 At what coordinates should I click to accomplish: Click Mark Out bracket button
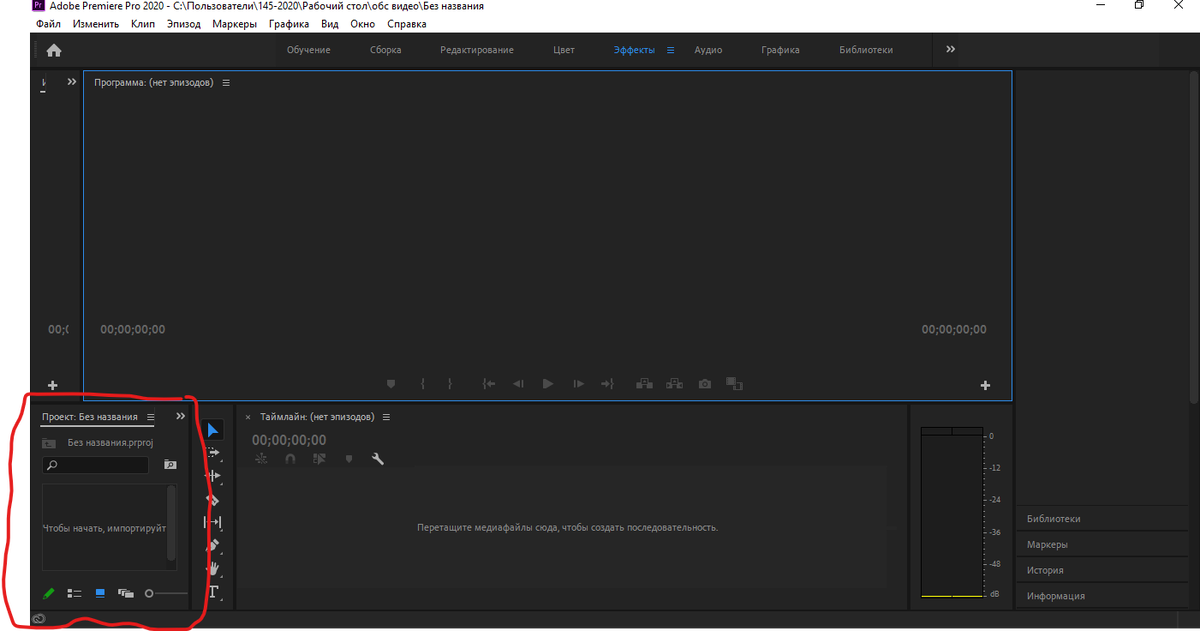click(450, 384)
